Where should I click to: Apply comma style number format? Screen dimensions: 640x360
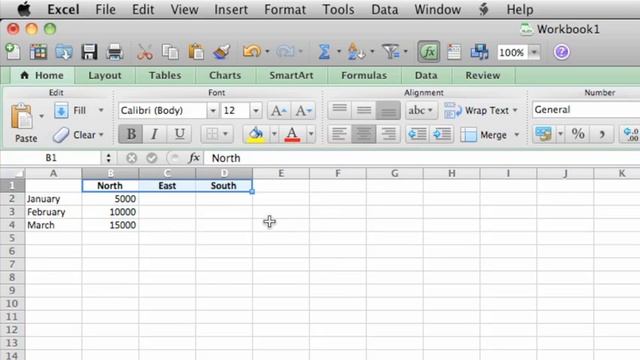[602, 134]
